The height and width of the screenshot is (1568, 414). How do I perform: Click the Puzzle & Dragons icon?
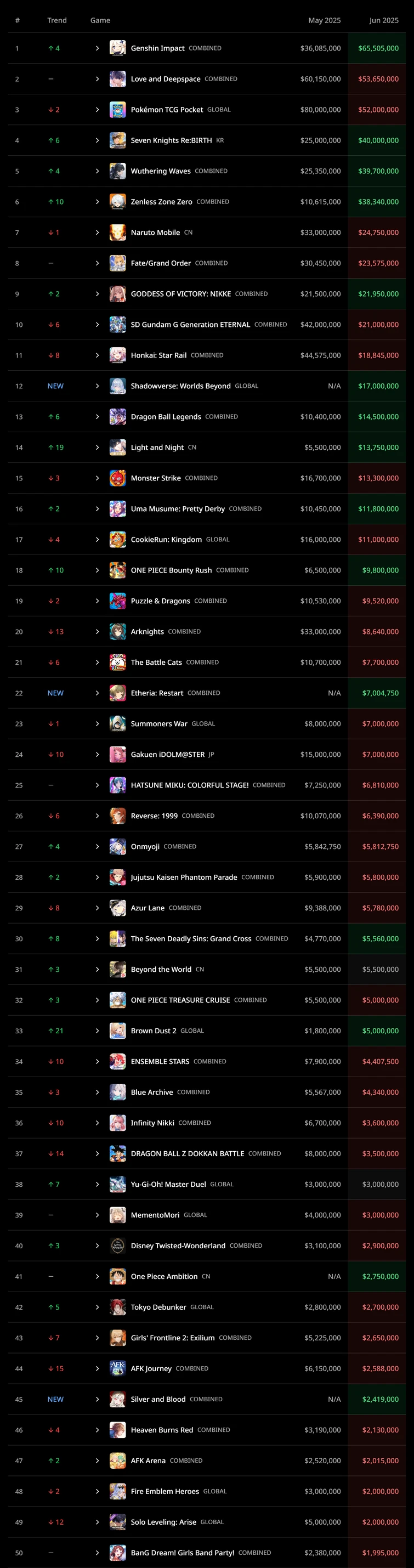[117, 601]
